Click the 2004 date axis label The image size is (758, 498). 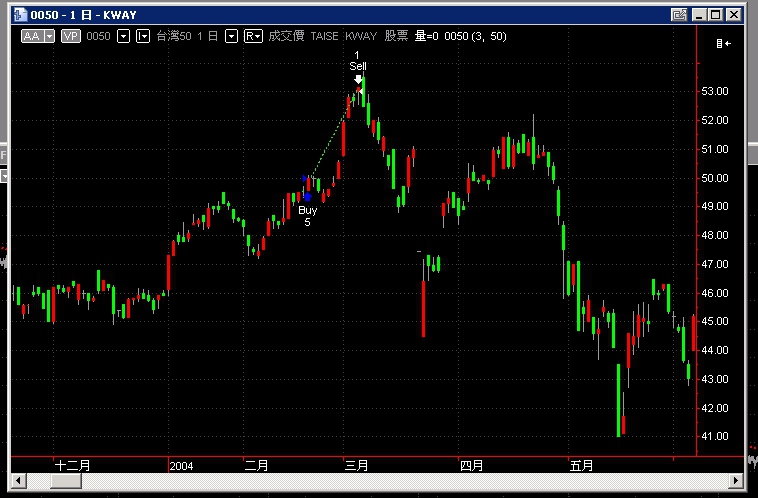point(181,466)
